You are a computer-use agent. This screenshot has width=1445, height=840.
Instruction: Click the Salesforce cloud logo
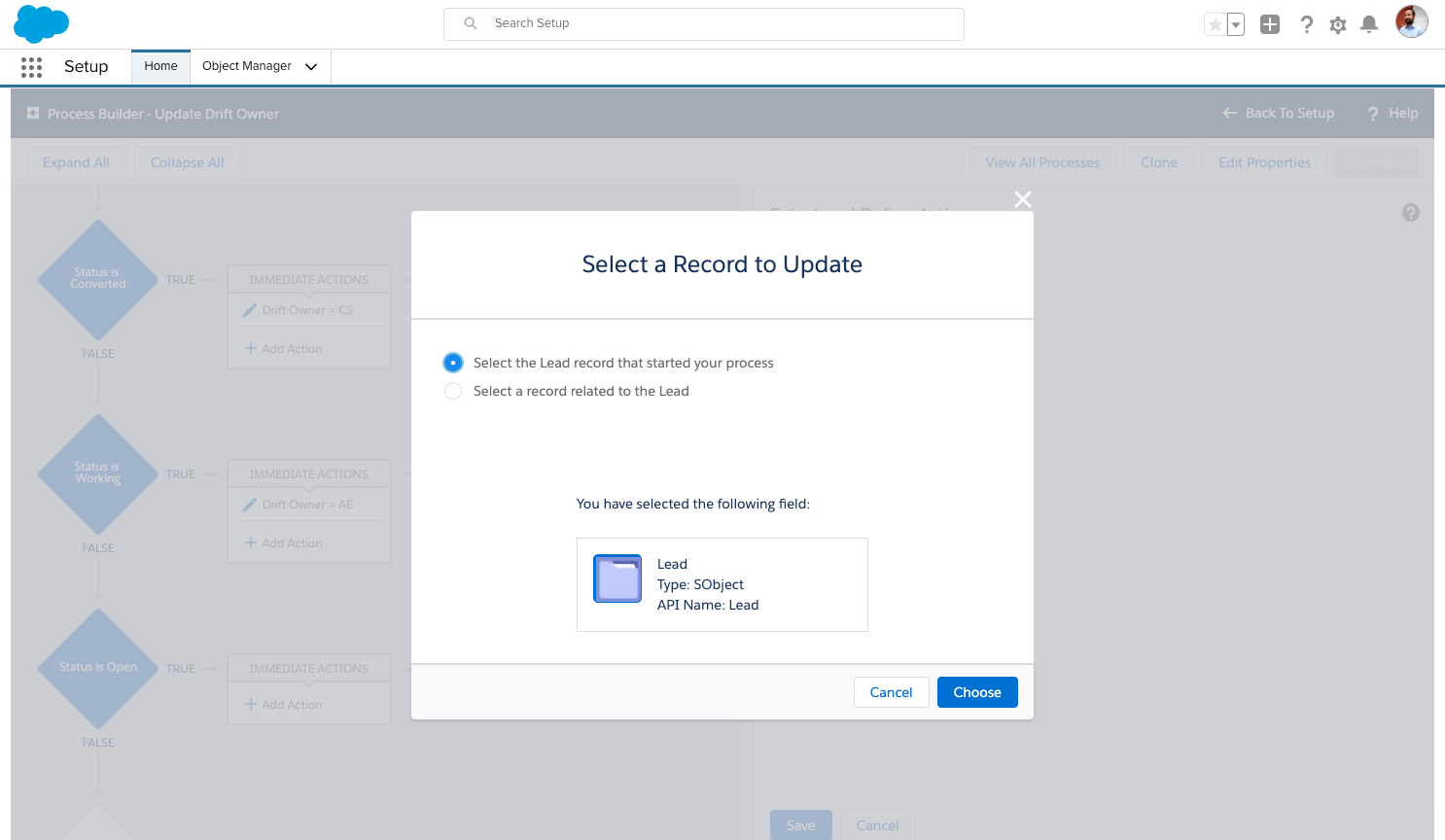[x=41, y=23]
